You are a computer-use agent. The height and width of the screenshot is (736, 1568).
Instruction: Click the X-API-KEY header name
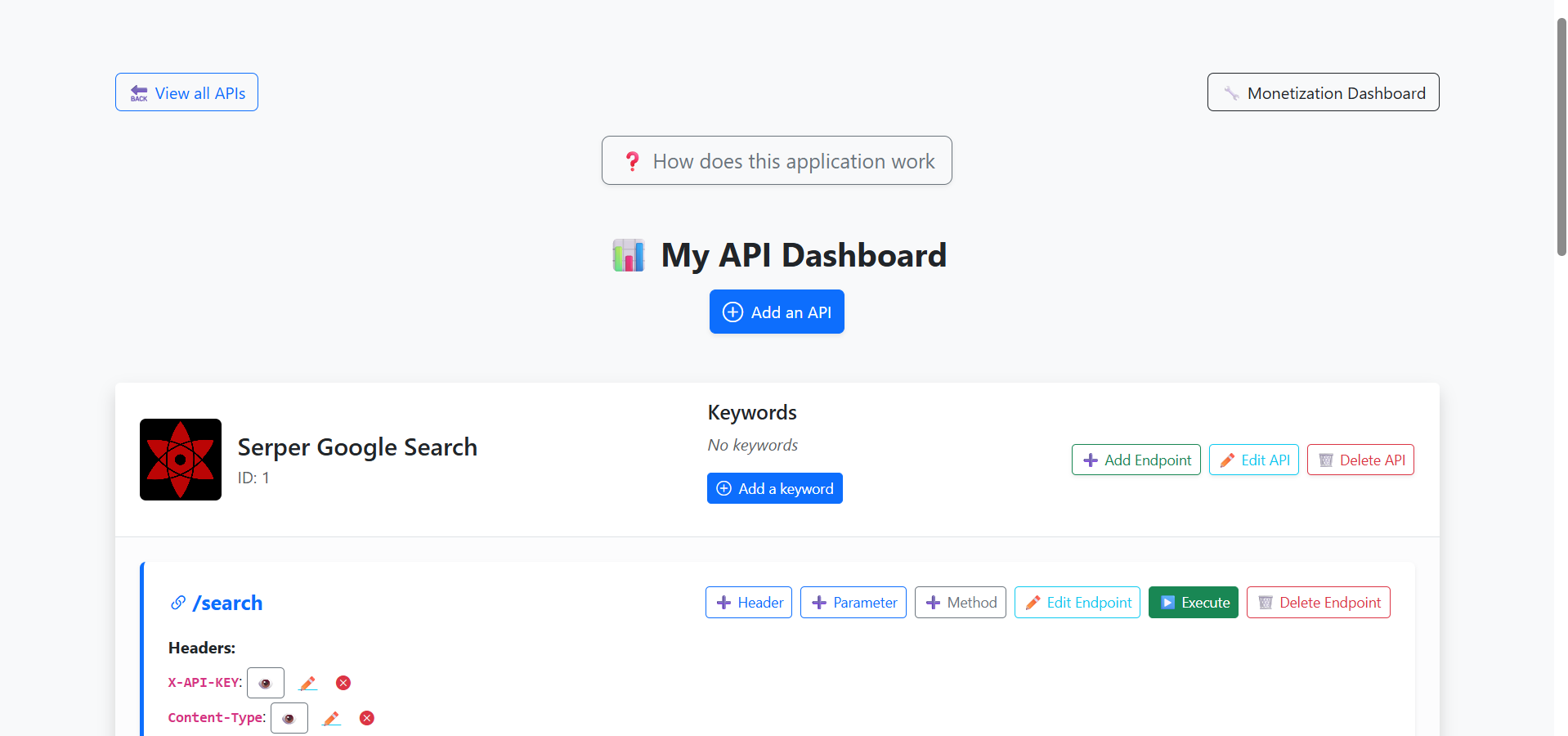[204, 683]
